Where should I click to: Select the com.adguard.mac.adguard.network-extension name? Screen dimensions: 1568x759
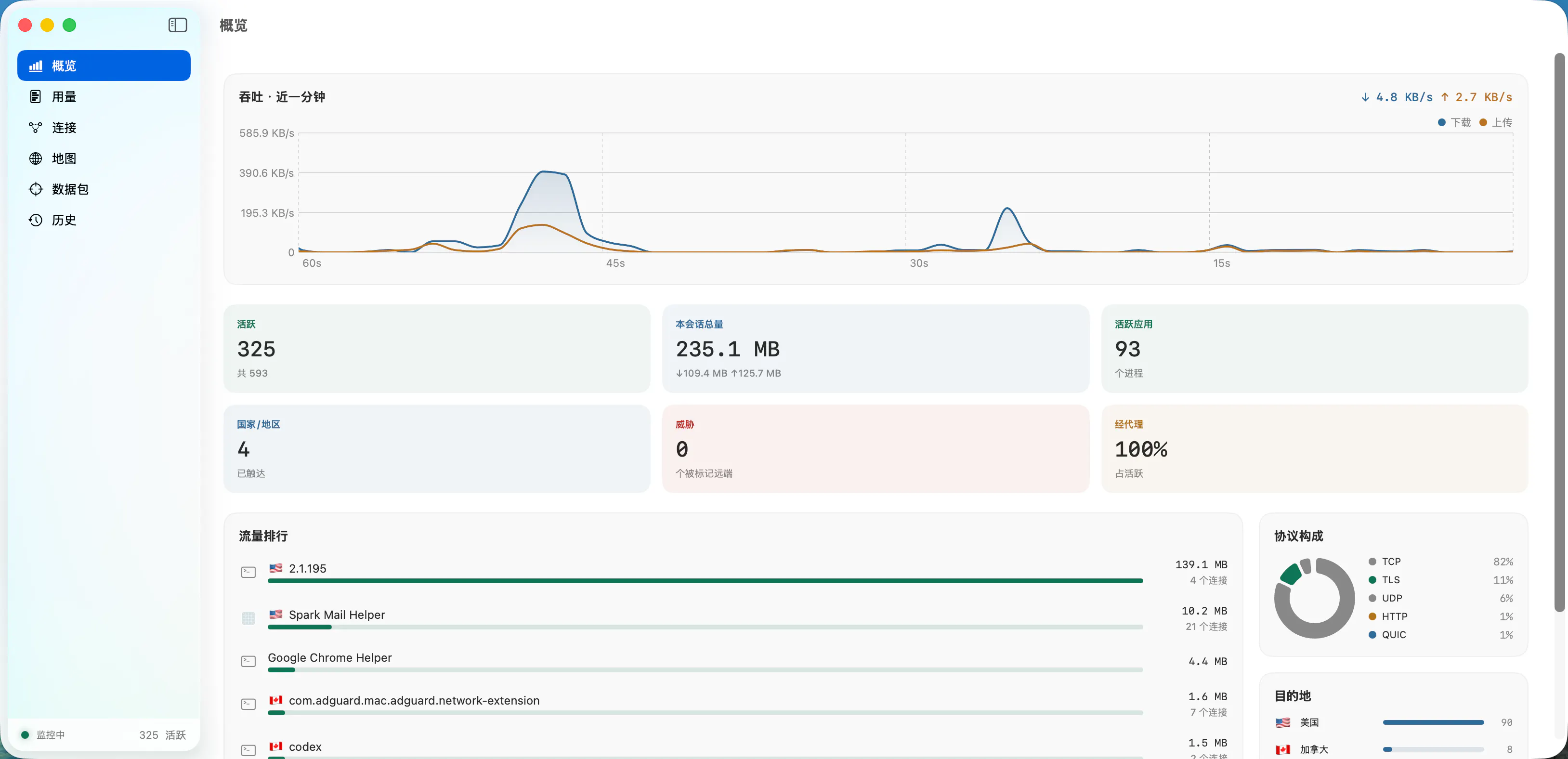point(414,701)
